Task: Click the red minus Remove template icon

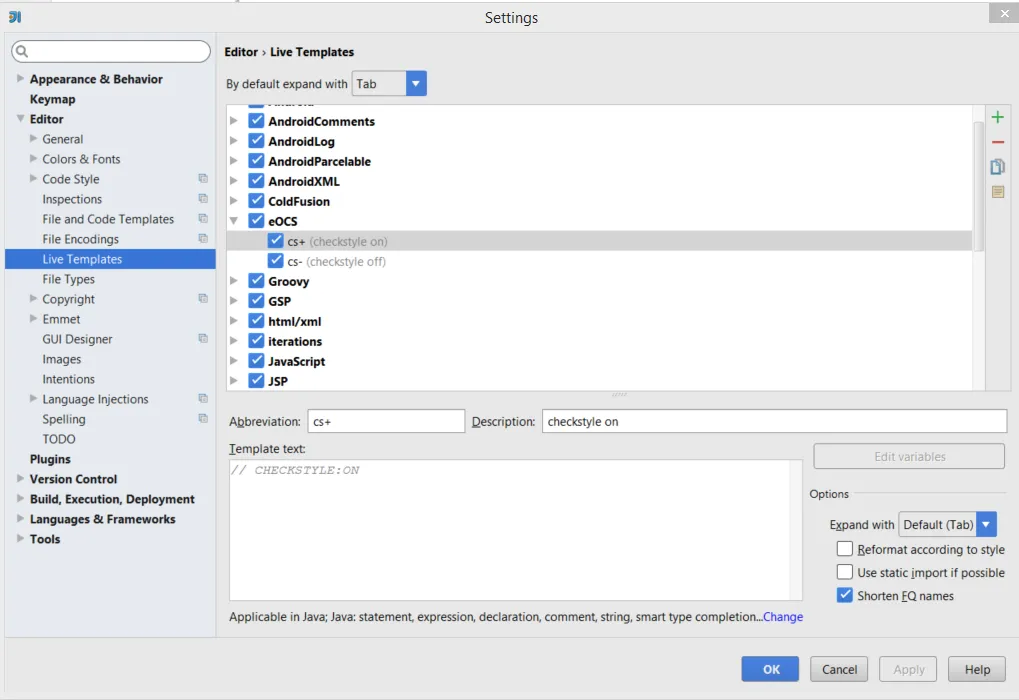Action: click(997, 143)
